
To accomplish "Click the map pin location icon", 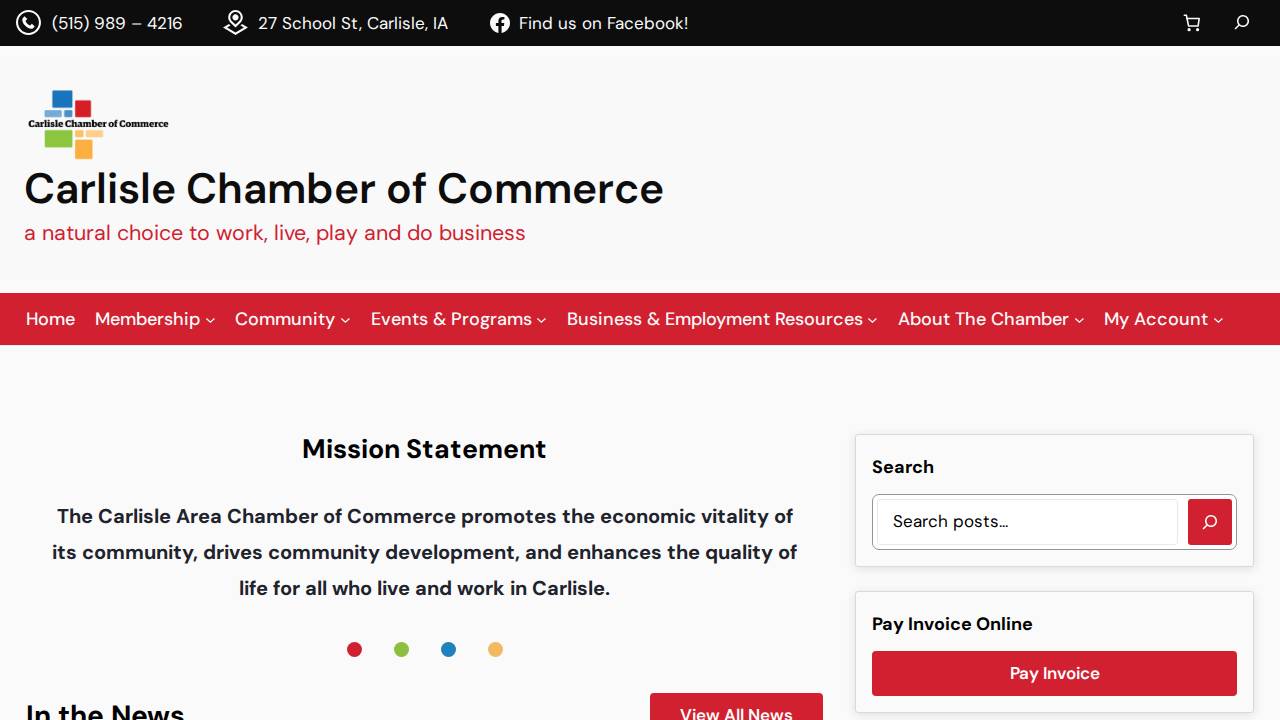I will tap(235, 23).
